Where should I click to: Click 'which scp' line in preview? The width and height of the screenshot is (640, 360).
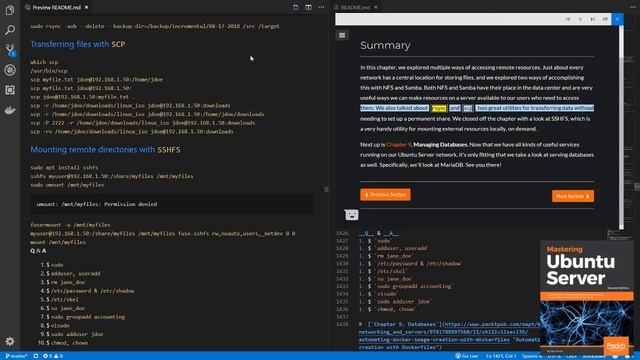(x=44, y=62)
